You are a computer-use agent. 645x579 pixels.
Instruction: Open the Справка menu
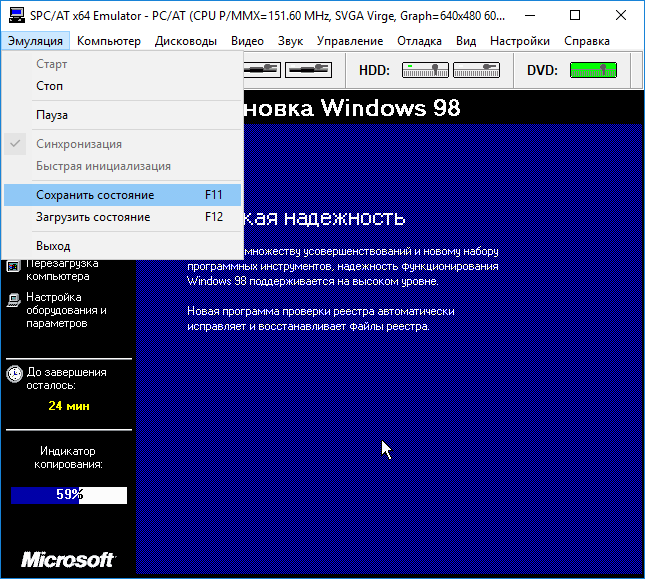click(x=587, y=41)
